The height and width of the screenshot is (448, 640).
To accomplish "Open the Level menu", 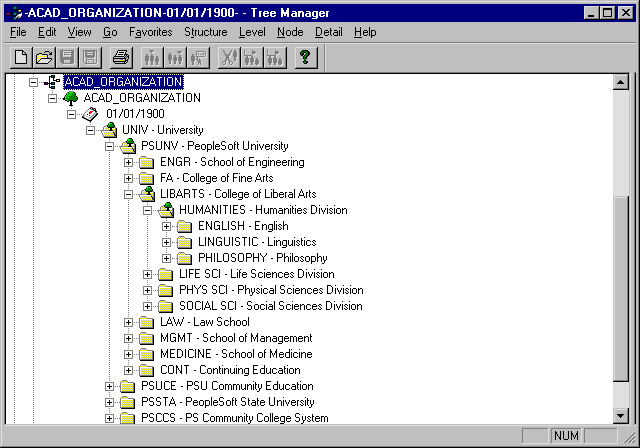I will pos(252,32).
